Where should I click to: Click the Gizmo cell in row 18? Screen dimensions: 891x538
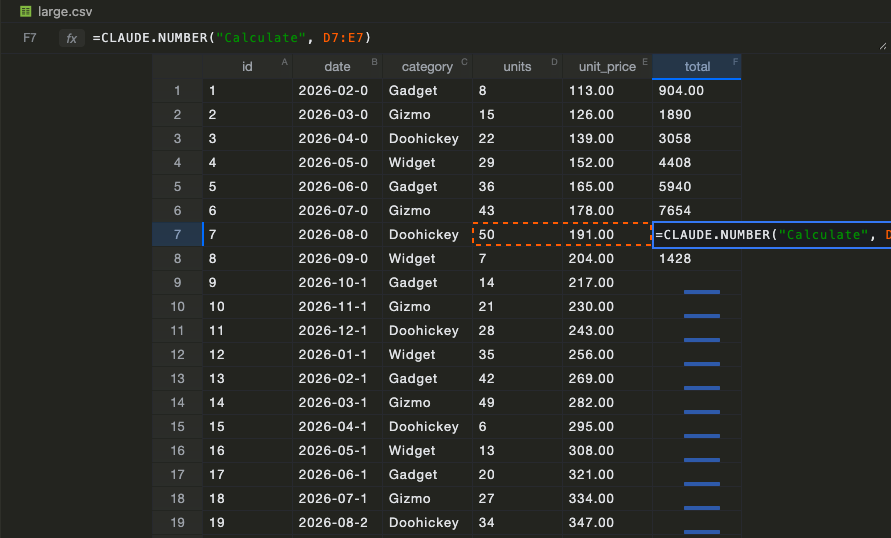pos(427,499)
